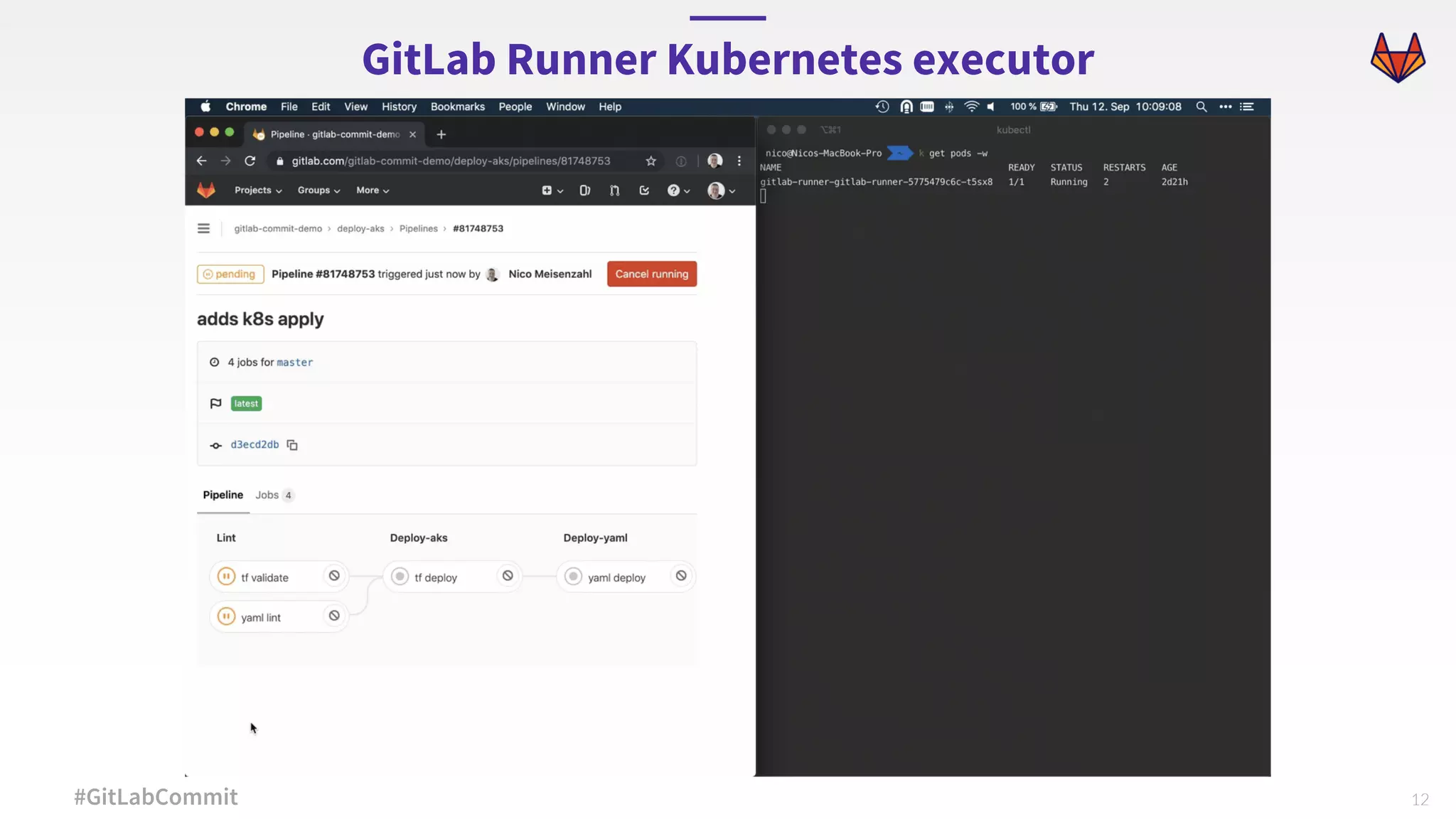Image resolution: width=1456 pixels, height=819 pixels.
Task: Expand the Projects dropdown
Action: 258,191
